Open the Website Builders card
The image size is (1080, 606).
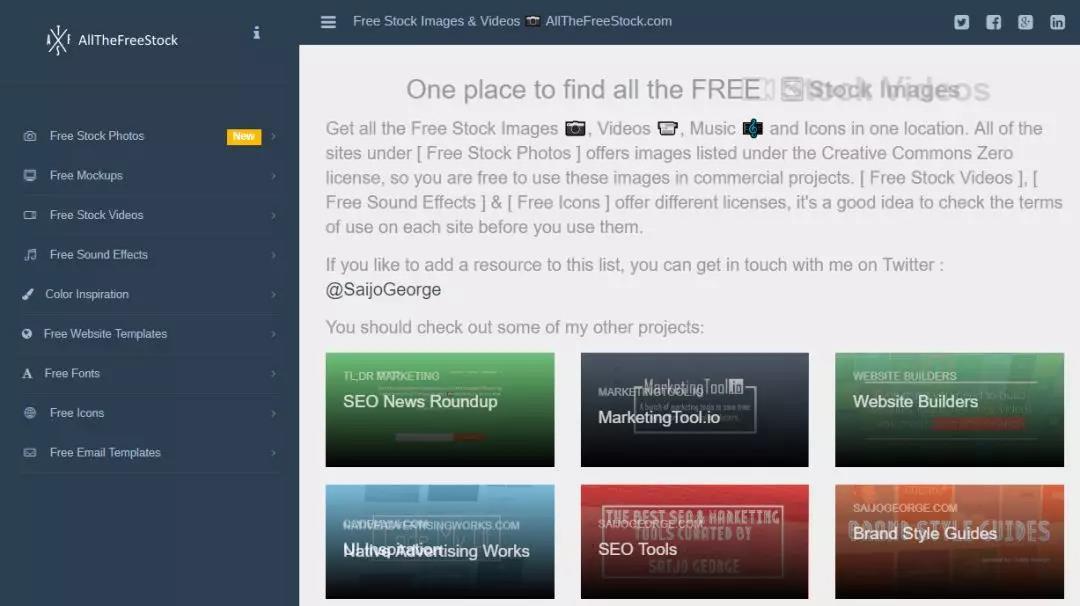pyautogui.click(x=949, y=410)
